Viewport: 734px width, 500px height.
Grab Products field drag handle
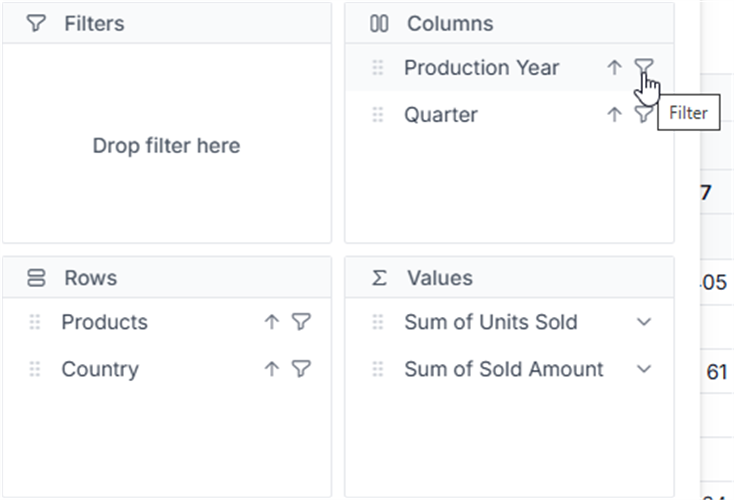click(35, 322)
